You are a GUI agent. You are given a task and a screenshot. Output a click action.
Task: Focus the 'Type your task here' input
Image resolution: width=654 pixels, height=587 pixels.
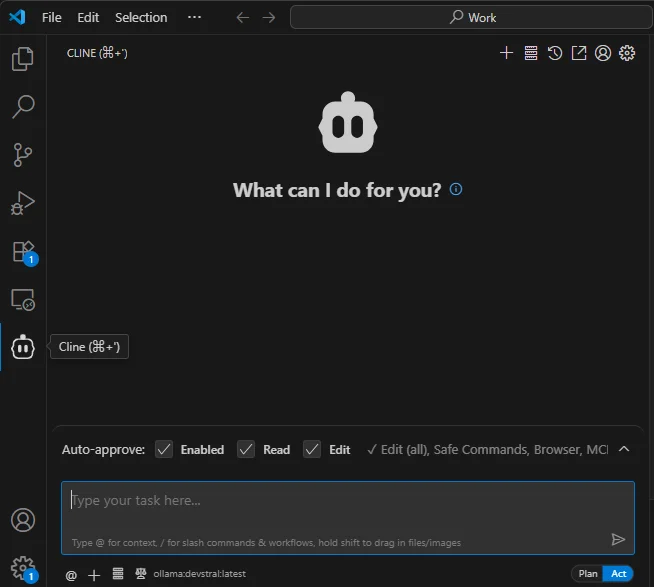(x=348, y=518)
